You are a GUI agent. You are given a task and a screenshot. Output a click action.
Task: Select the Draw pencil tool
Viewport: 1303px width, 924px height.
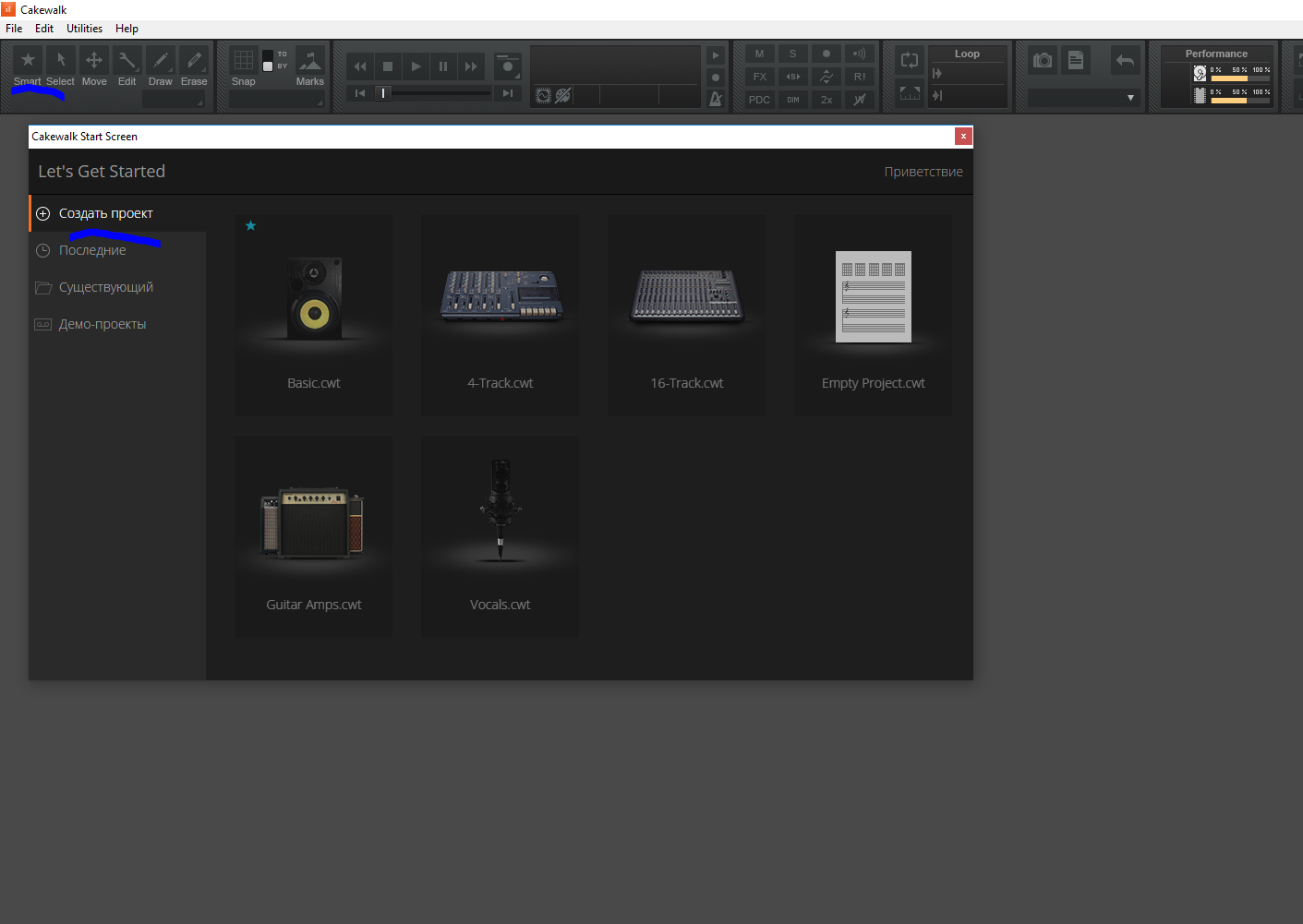click(x=161, y=60)
